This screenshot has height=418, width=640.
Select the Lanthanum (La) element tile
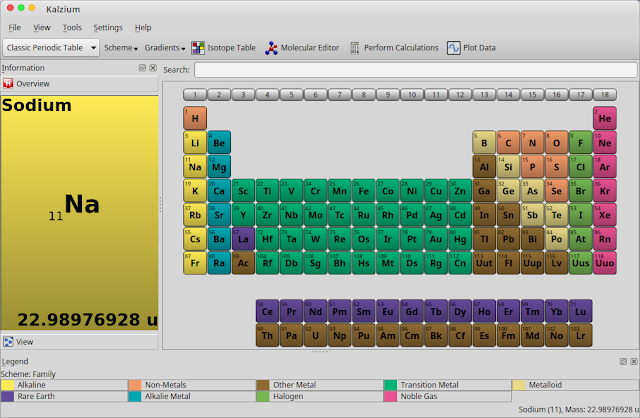tap(243, 239)
